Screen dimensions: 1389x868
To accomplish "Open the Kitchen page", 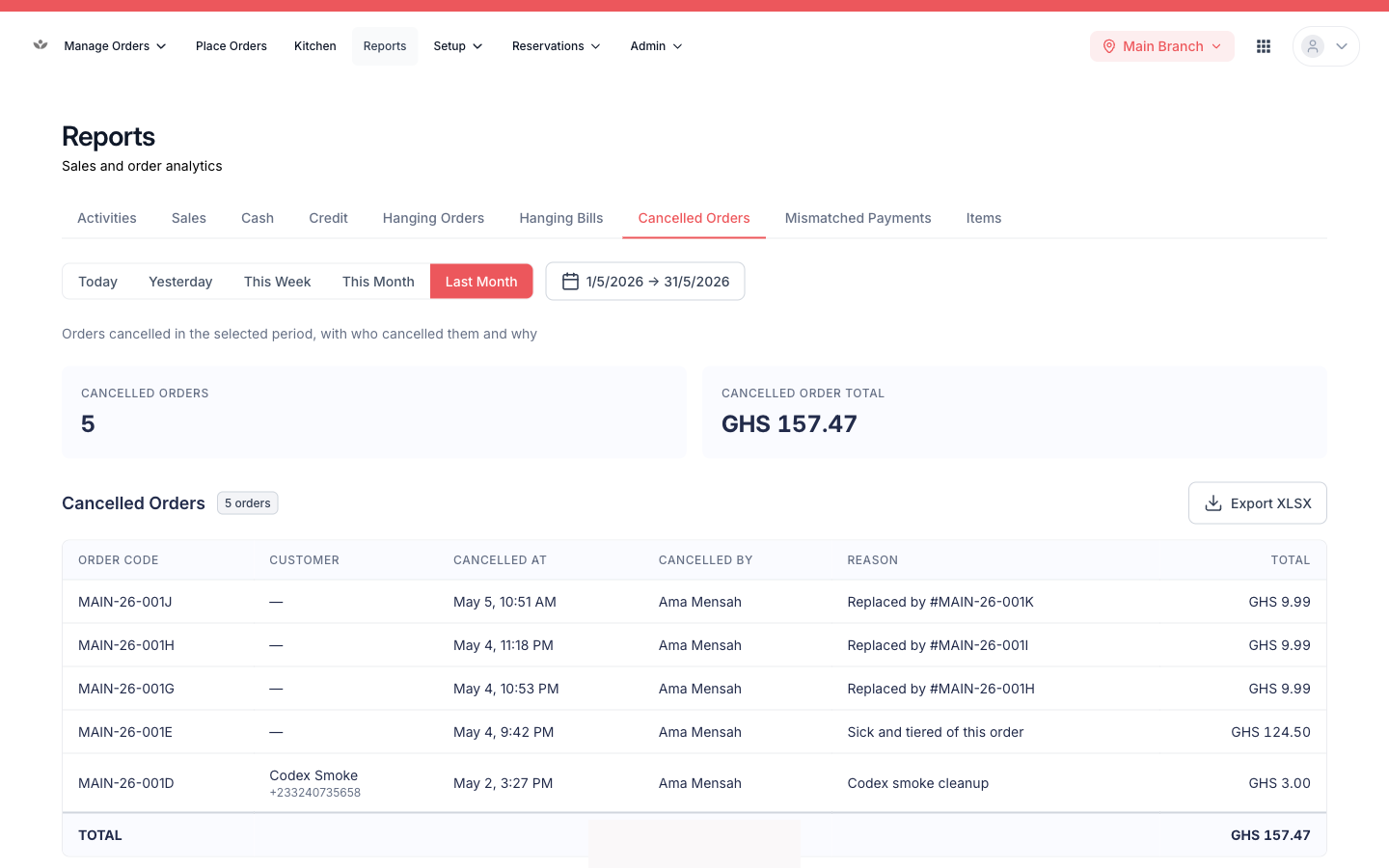I will pos(315,46).
